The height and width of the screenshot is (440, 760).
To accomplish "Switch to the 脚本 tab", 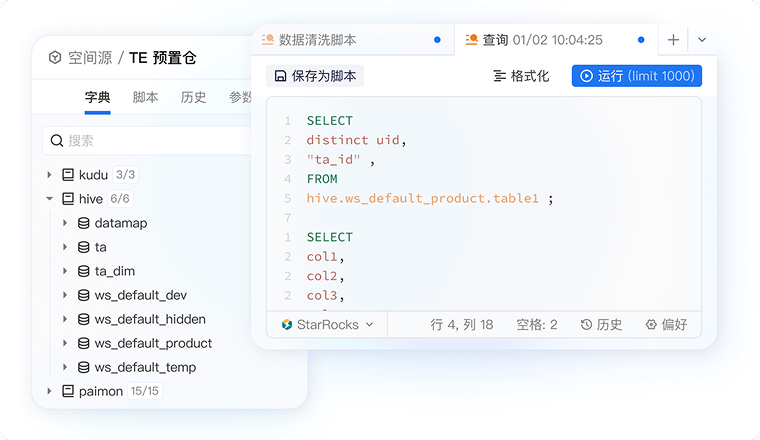I will (x=145, y=97).
